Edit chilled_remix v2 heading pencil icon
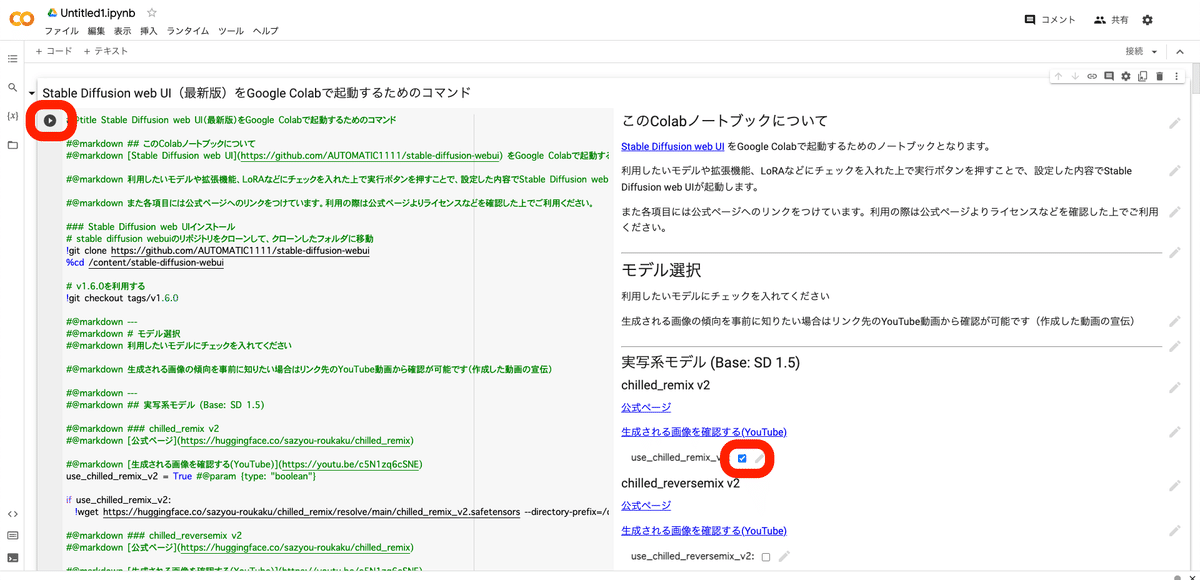This screenshot has height=580, width=1200. click(x=1175, y=387)
